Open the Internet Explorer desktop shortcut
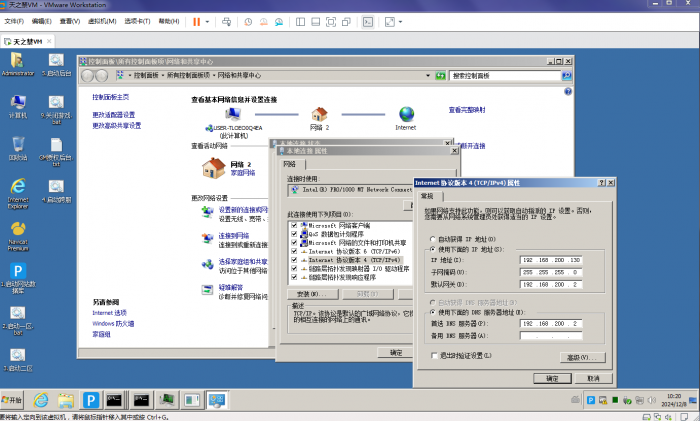The width and height of the screenshot is (700, 421). click(18, 190)
